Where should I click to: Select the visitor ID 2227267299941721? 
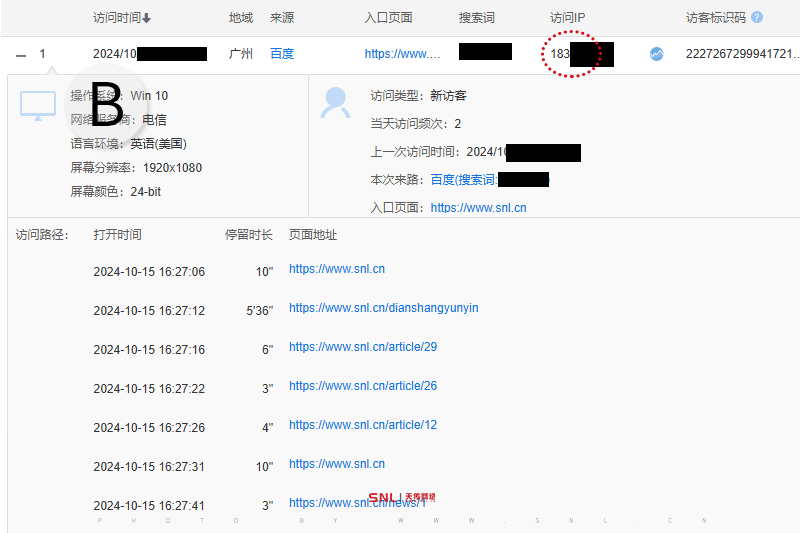(x=742, y=54)
